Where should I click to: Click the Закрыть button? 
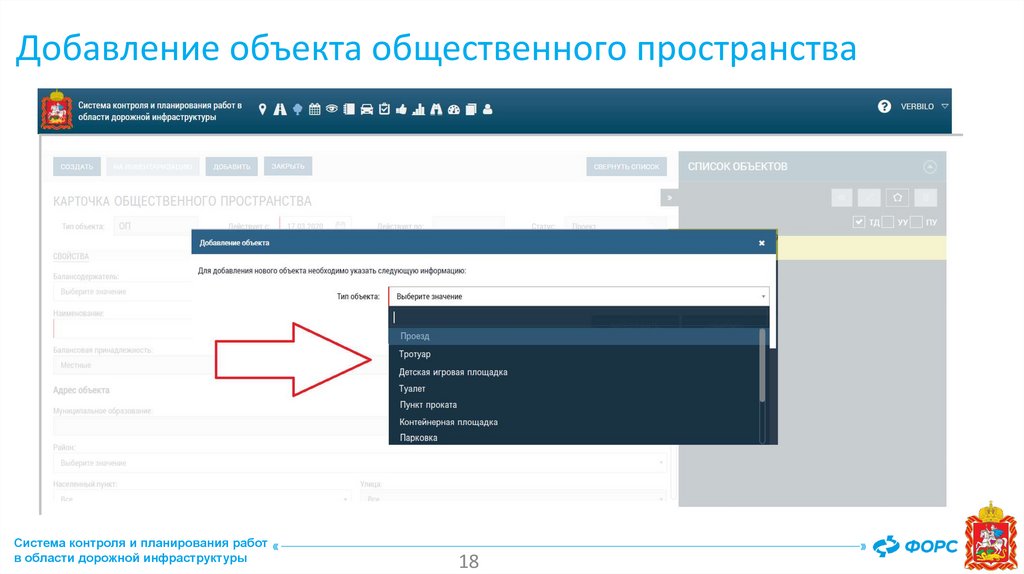click(x=288, y=166)
